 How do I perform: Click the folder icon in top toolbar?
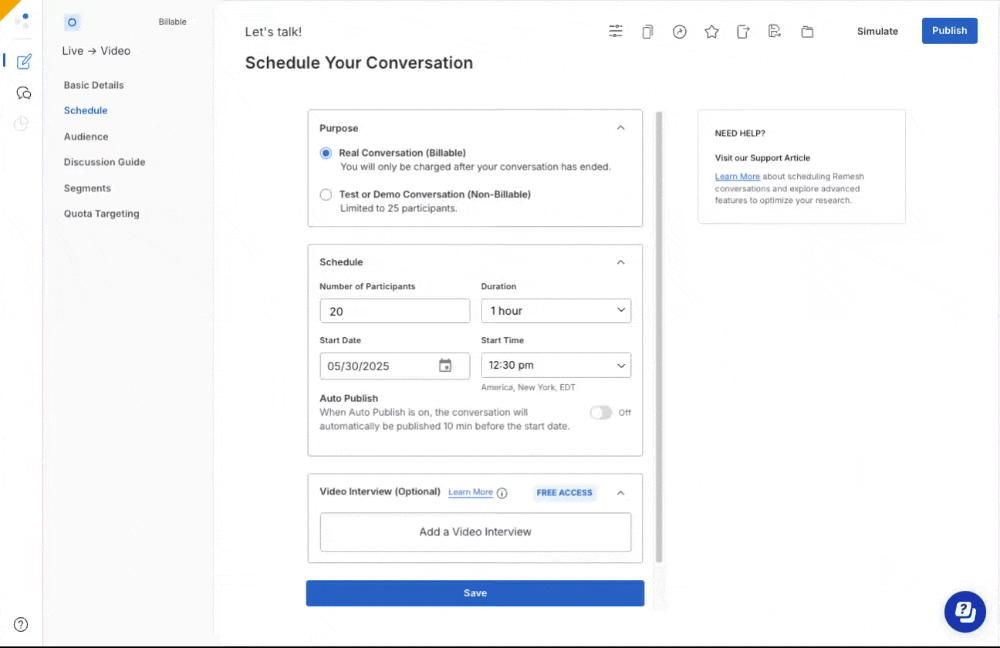[x=807, y=31]
